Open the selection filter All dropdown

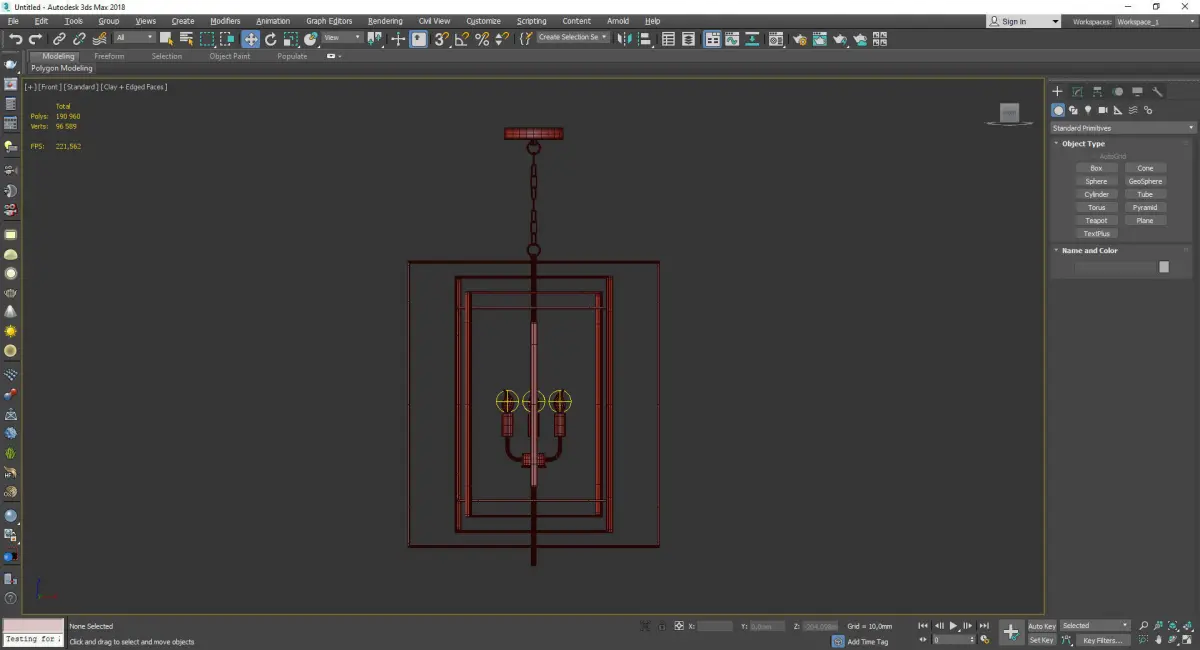tap(134, 38)
